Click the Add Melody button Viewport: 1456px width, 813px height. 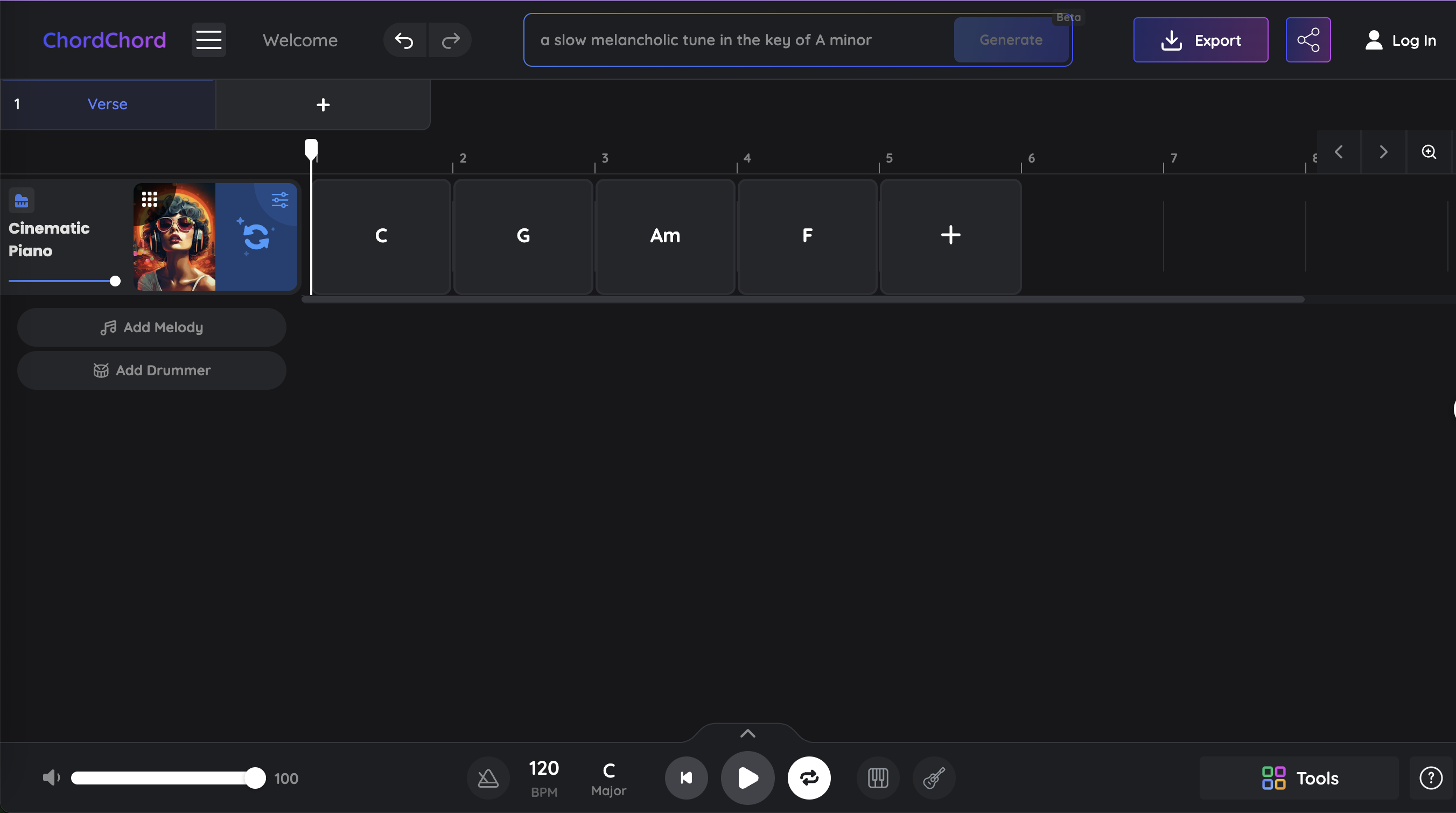(151, 327)
